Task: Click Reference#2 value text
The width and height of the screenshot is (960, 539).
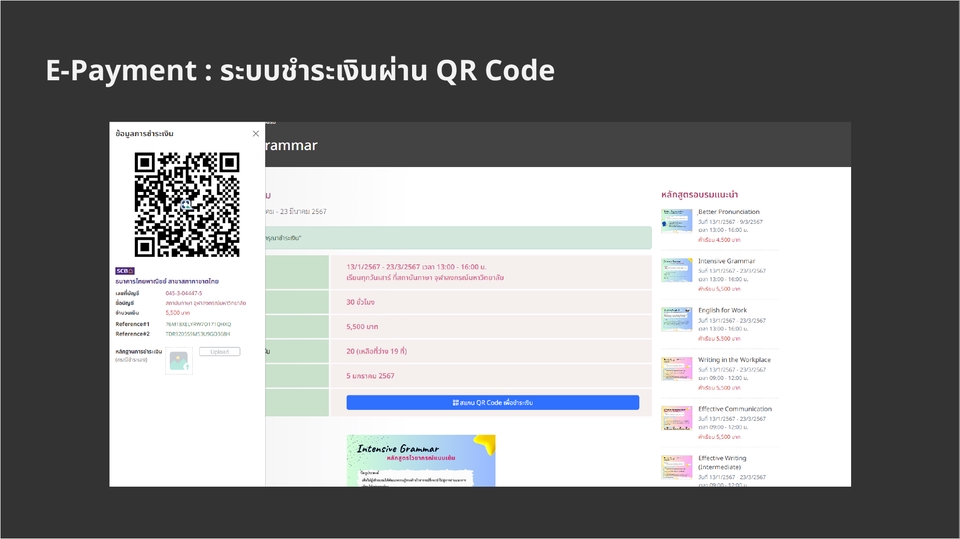Action: click(x=198, y=334)
